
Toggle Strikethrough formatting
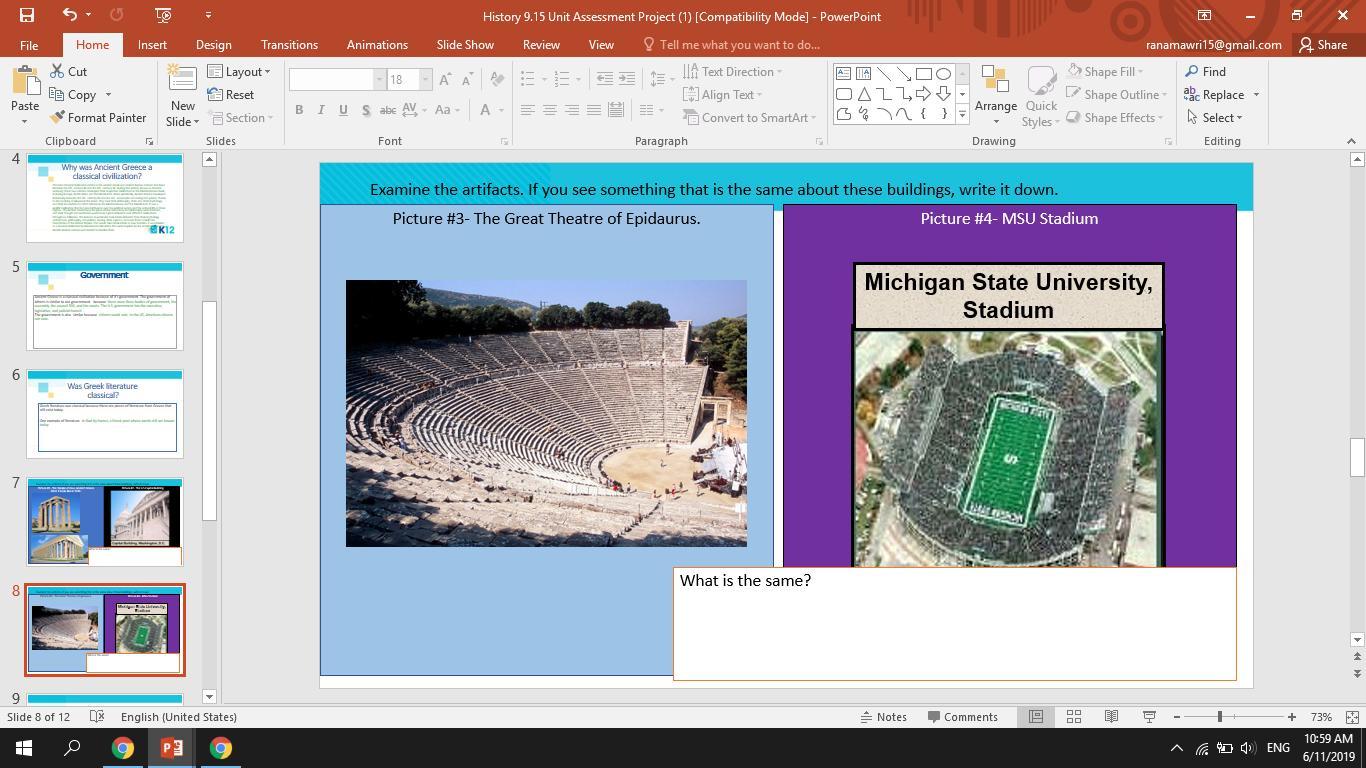(x=388, y=110)
